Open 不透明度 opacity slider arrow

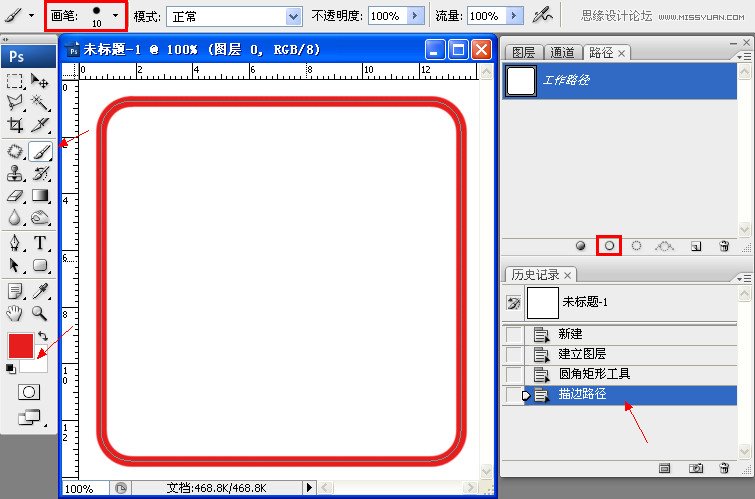415,16
